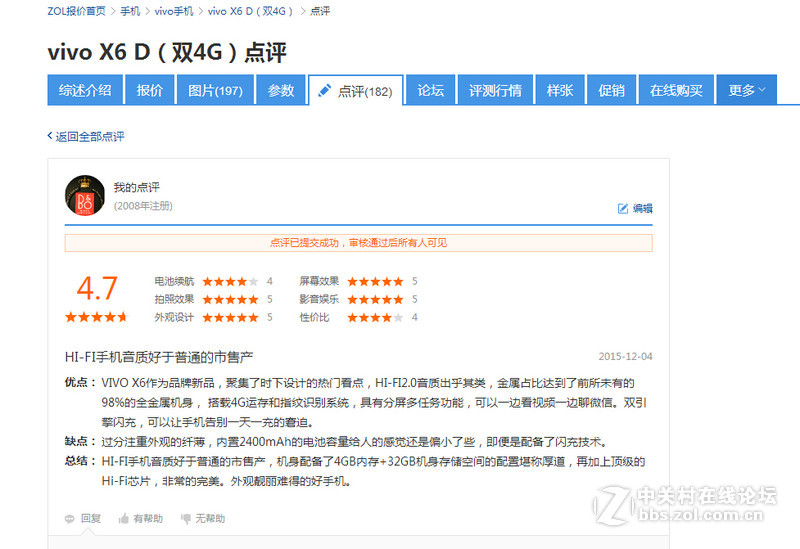This screenshot has height=549, width=800.
Task: Click 回复 to reply to the review
Action: click(x=91, y=518)
